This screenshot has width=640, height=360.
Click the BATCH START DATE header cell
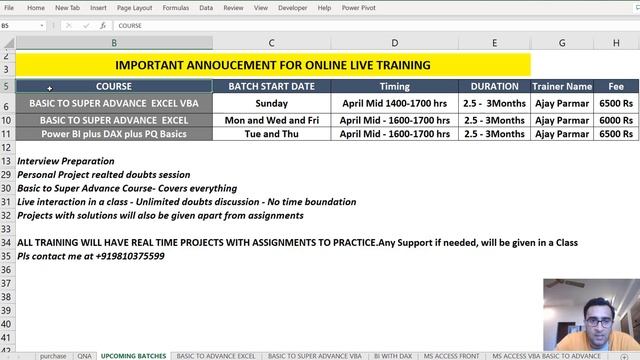(271, 87)
